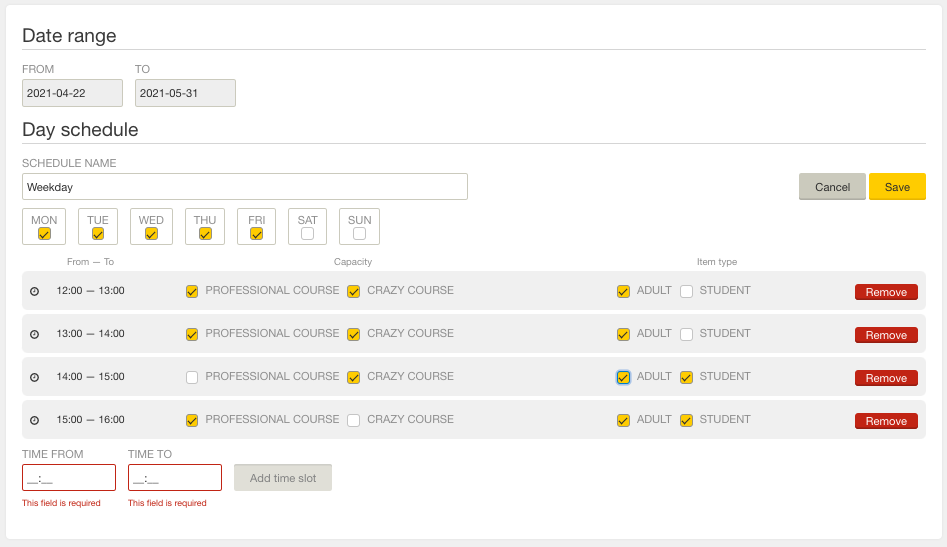Uncheck the THU day checkbox
947x547 pixels.
click(205, 234)
